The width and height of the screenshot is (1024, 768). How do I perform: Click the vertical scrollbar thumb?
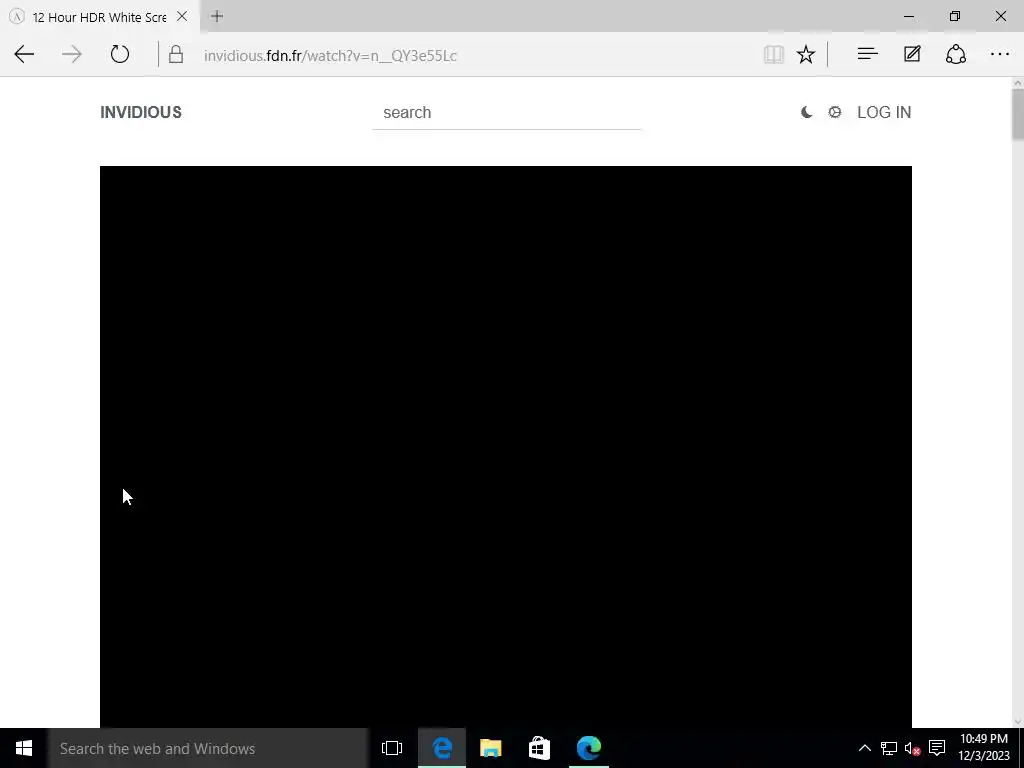(x=1017, y=114)
